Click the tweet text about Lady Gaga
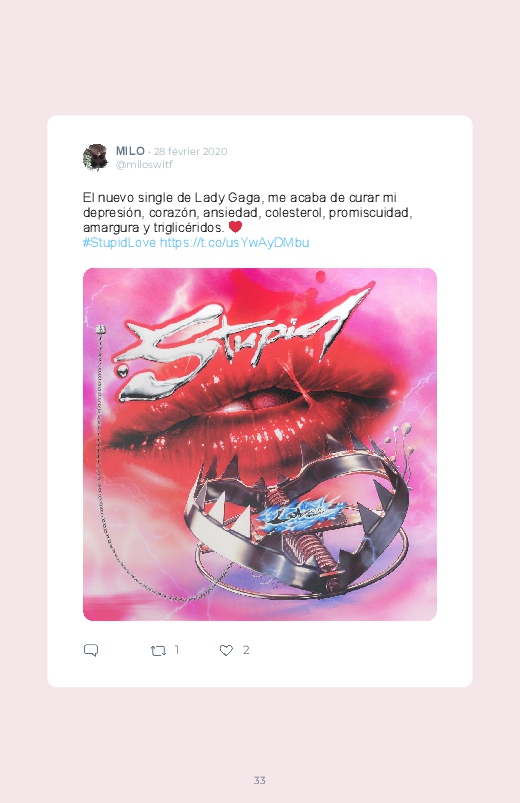Viewport: 520px width, 803px height. point(247,212)
